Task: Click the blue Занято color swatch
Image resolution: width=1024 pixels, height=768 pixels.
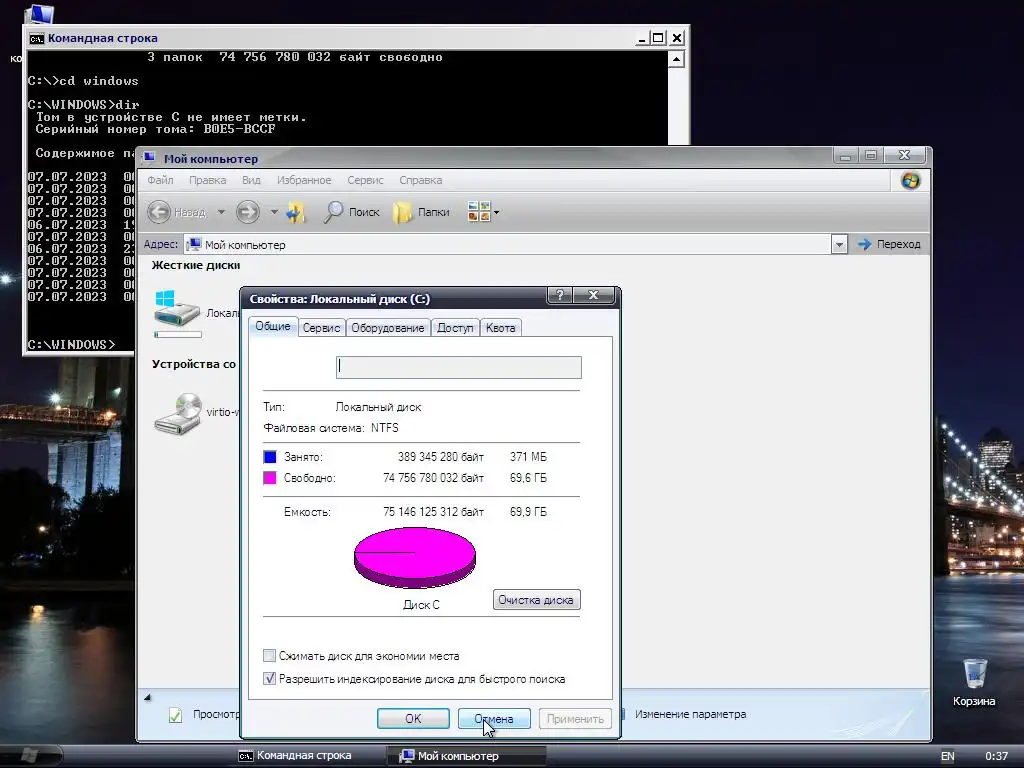Action: (270, 456)
